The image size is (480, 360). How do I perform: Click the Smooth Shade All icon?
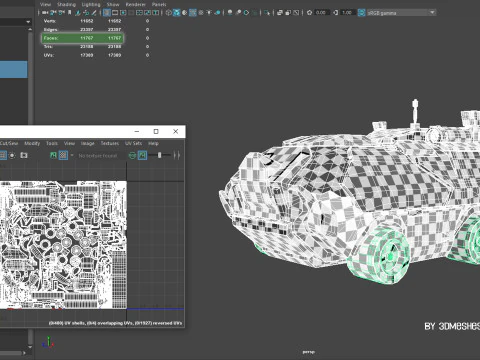point(176,13)
